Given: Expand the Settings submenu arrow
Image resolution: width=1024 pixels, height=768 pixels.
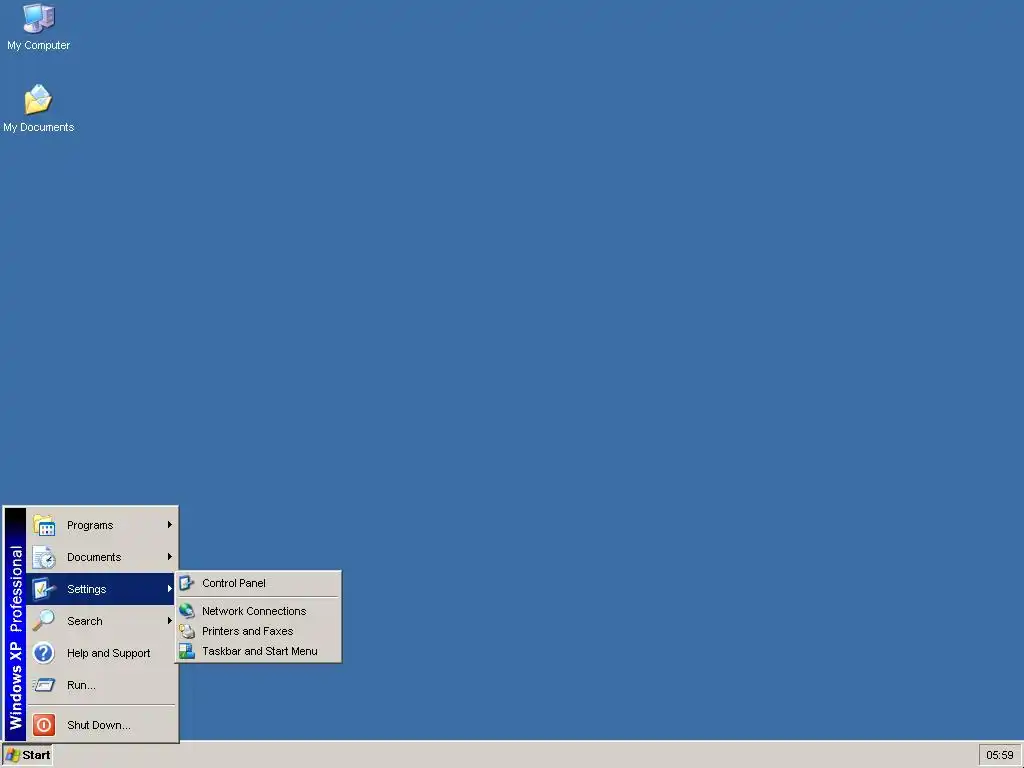Looking at the screenshot, I should coord(170,589).
